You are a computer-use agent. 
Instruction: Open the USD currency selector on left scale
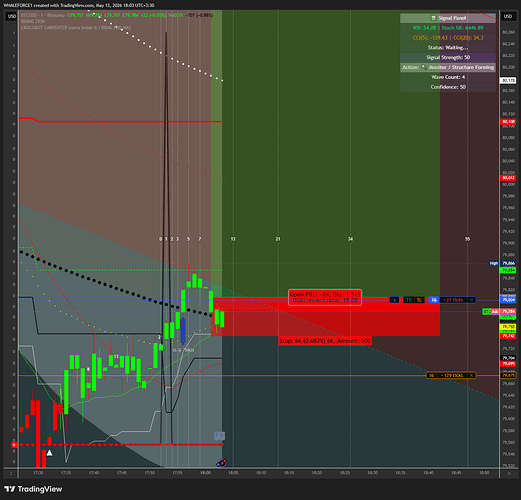tap(12, 16)
